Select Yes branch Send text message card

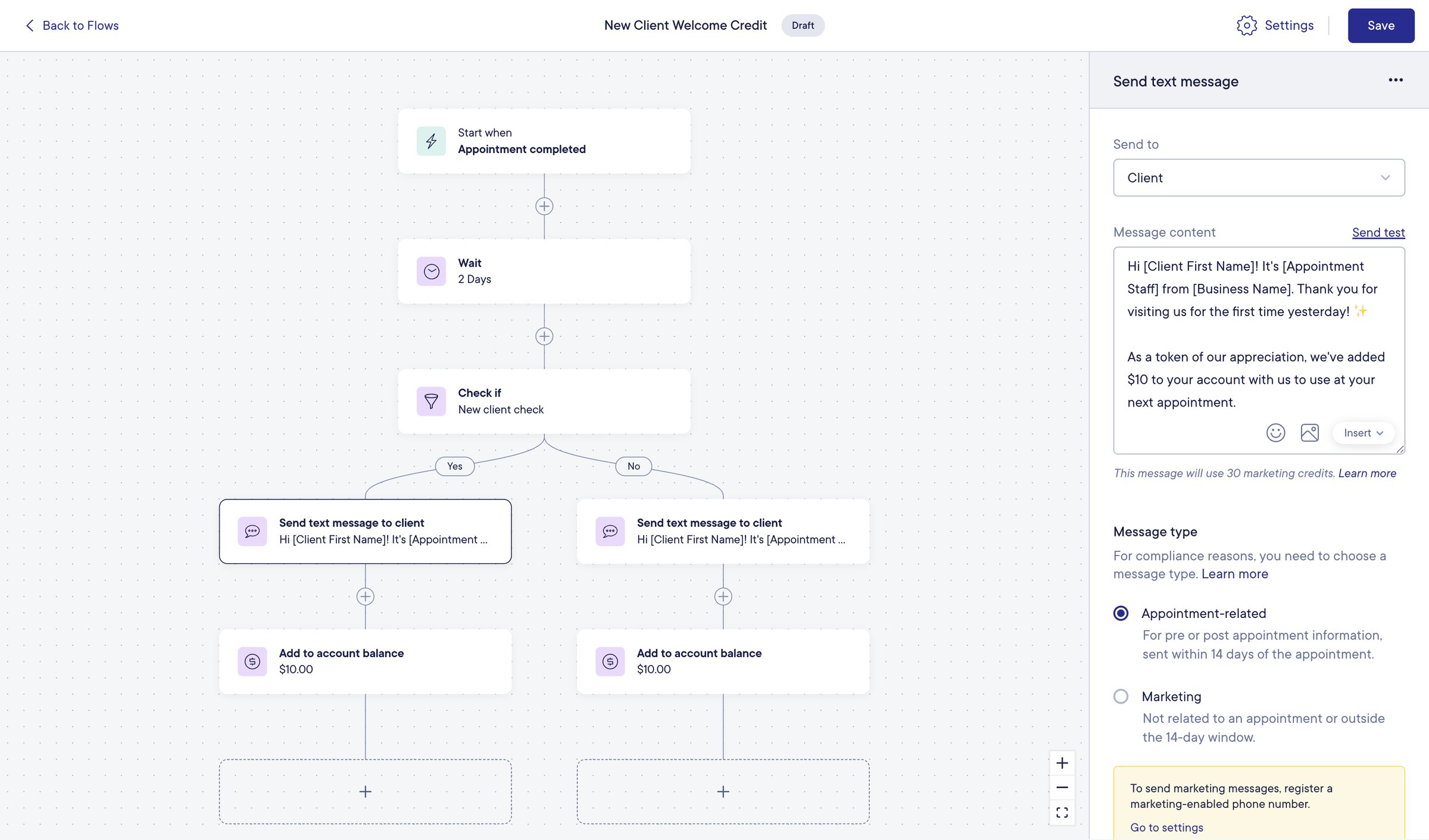pyautogui.click(x=366, y=531)
